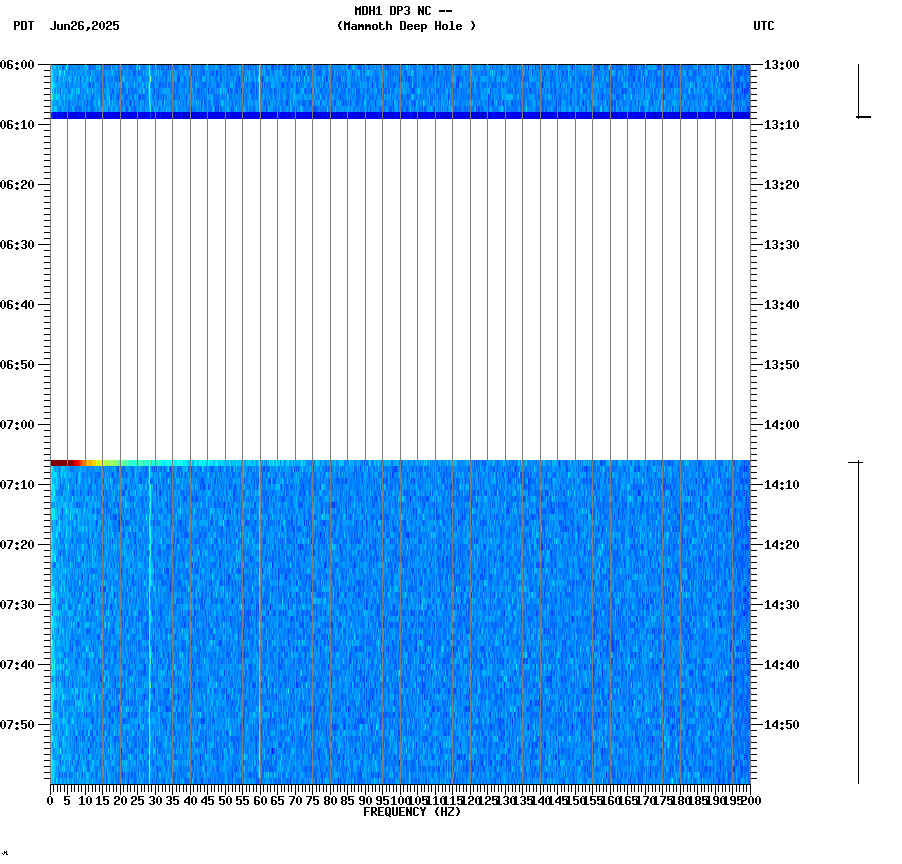Select the 0 Hz frequency label
This screenshot has width=902, height=864.
click(47, 800)
